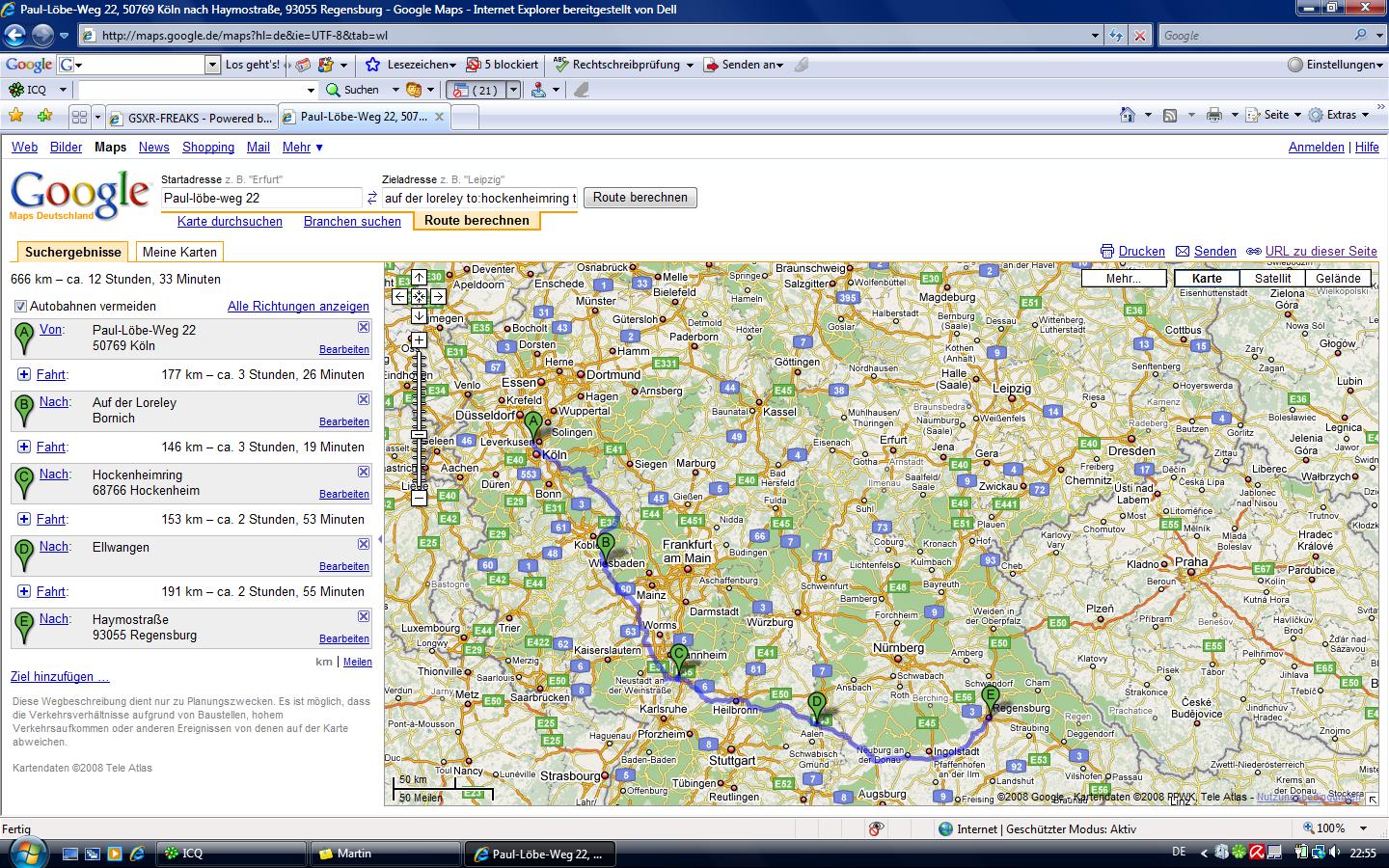1389x868 pixels.
Task: Expand Fahrt 177 km leg directions
Action: (x=24, y=374)
